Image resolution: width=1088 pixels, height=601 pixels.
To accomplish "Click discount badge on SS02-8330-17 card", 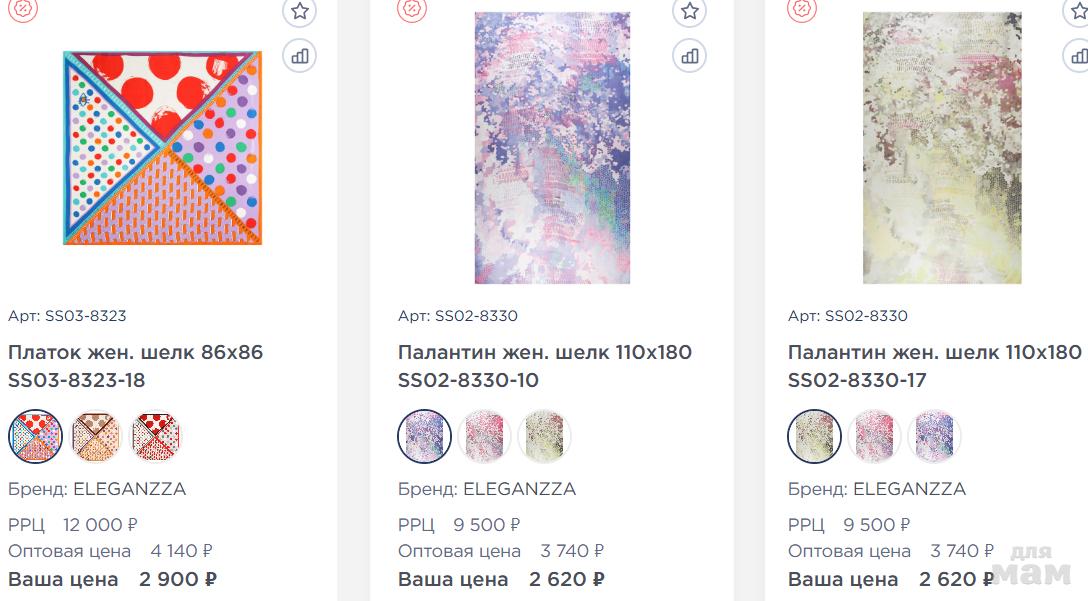I will [802, 8].
